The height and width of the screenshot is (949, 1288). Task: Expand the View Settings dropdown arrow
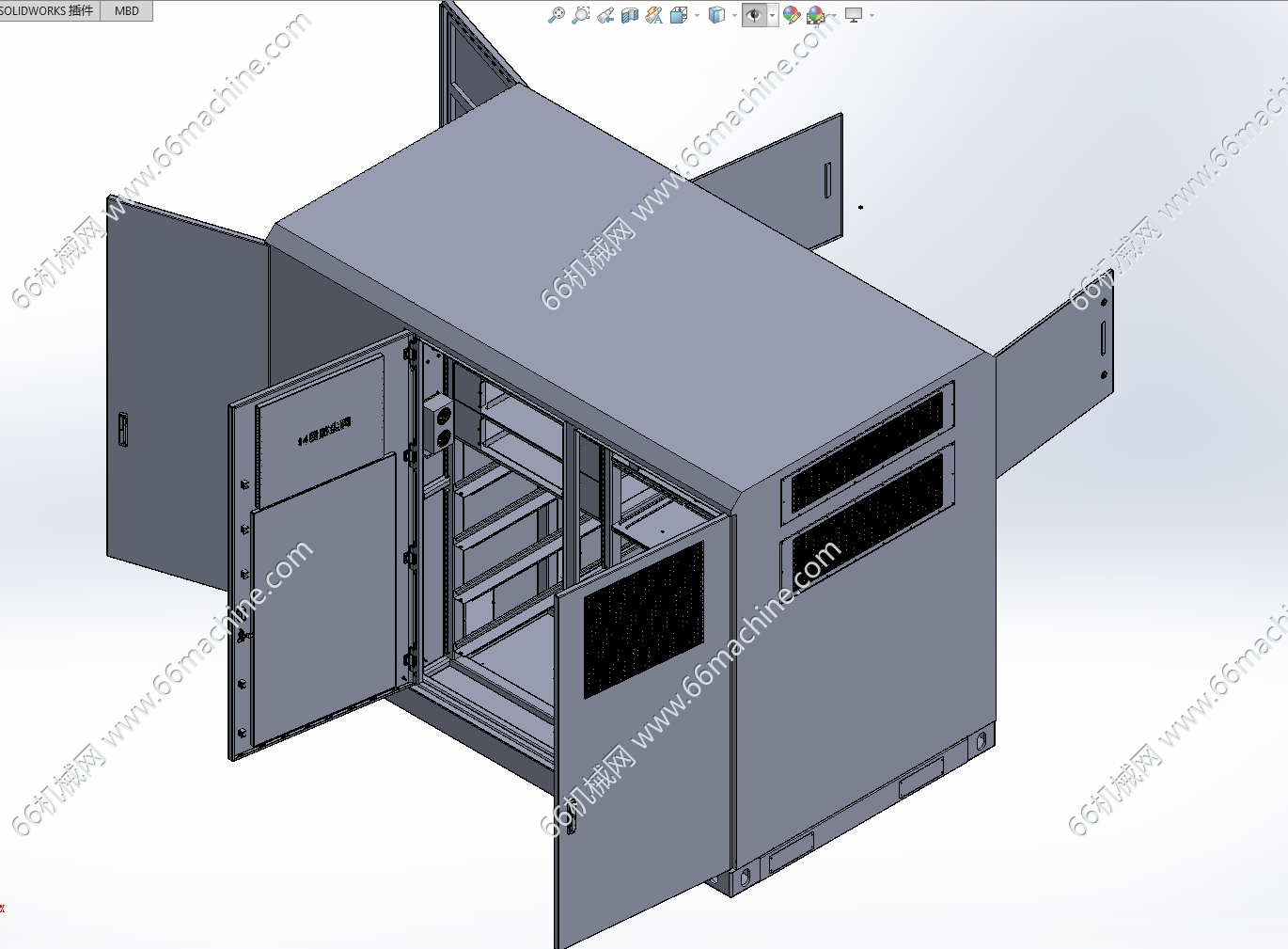point(872,15)
